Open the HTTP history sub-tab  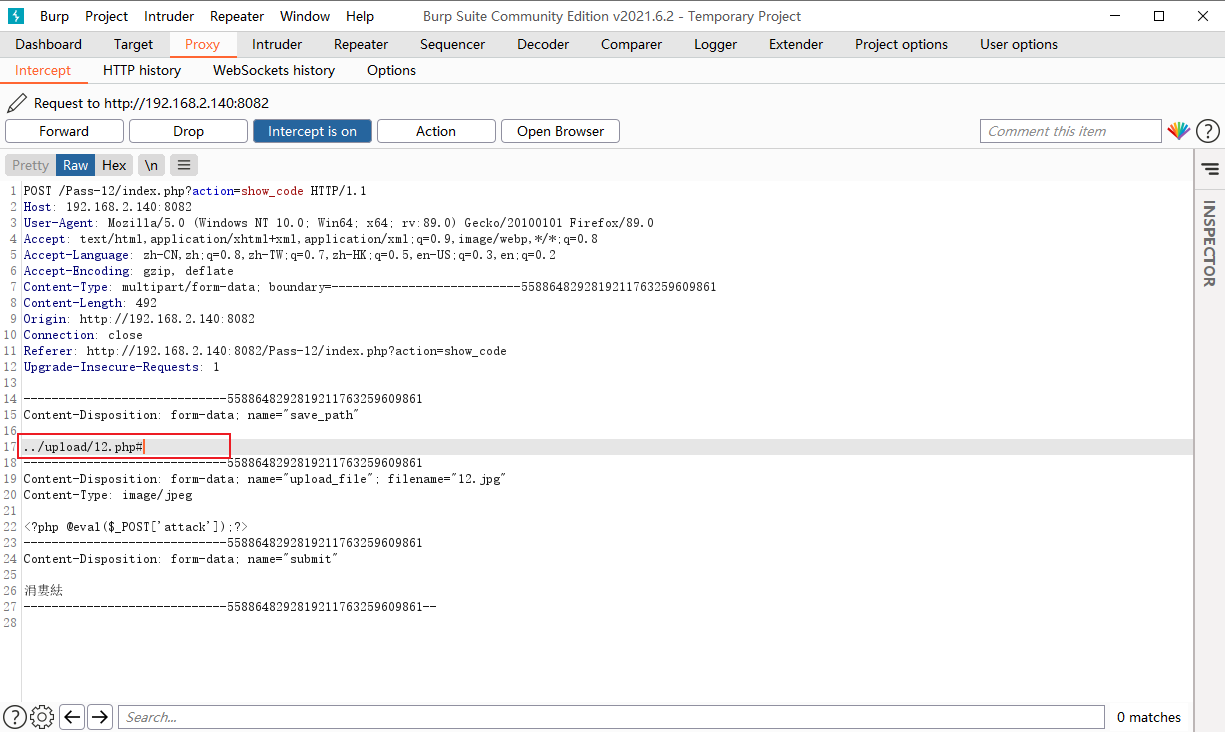point(142,70)
